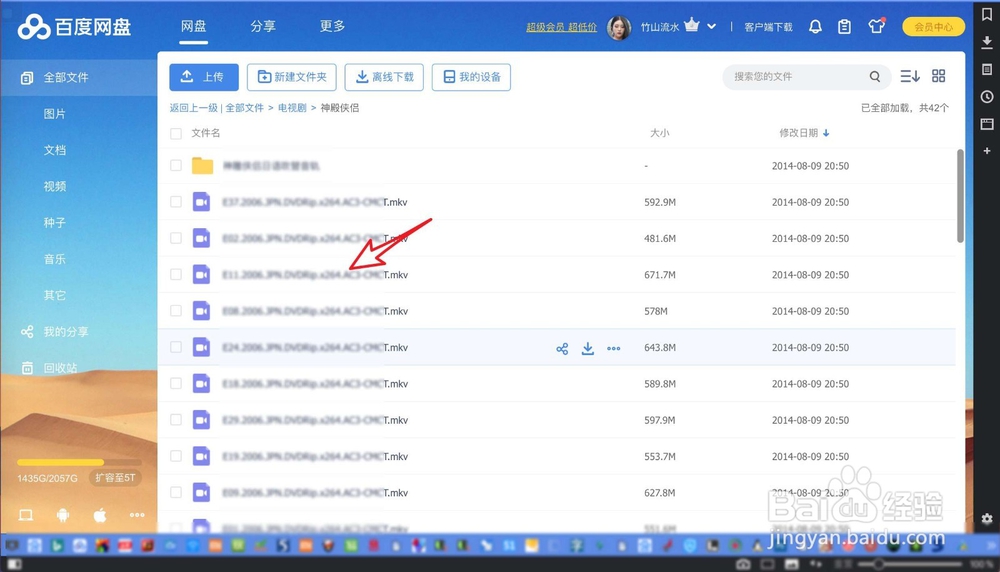
Task: Click the 客户端下载 link
Action: click(x=768, y=27)
